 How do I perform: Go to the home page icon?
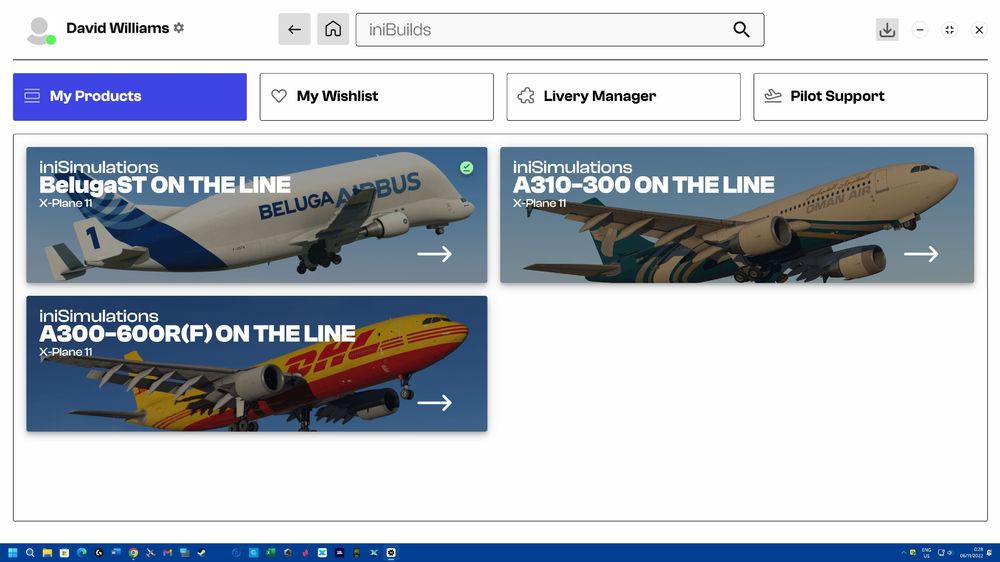333,30
